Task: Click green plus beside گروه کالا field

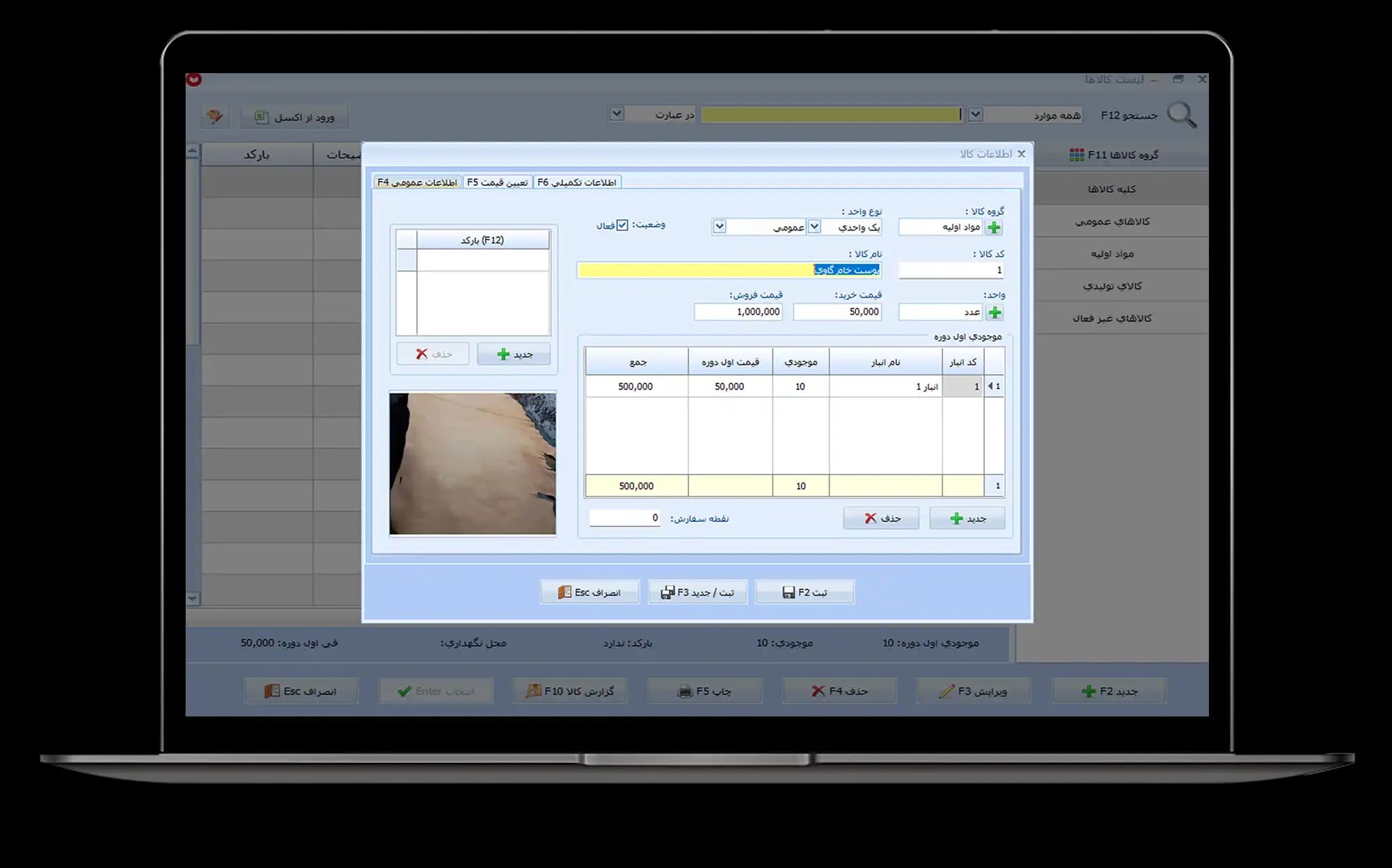Action: [995, 228]
